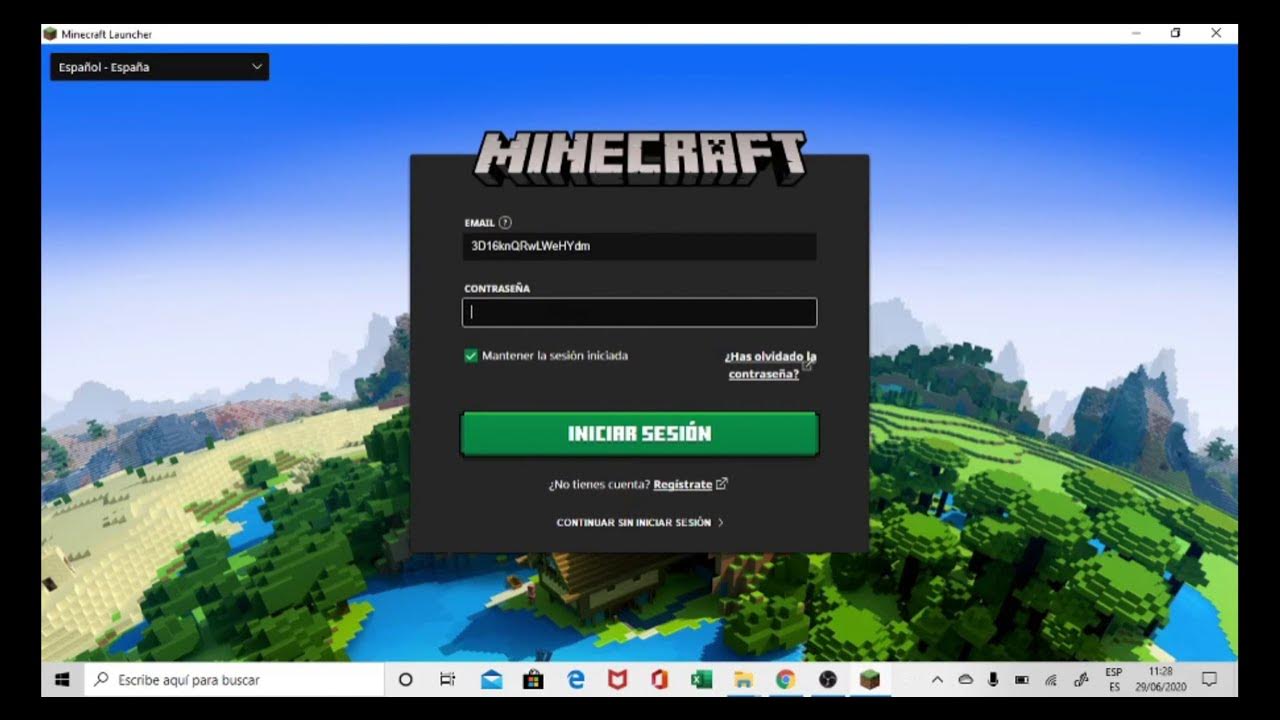
Task: Open the Regístrate sign-up link
Action: click(683, 484)
